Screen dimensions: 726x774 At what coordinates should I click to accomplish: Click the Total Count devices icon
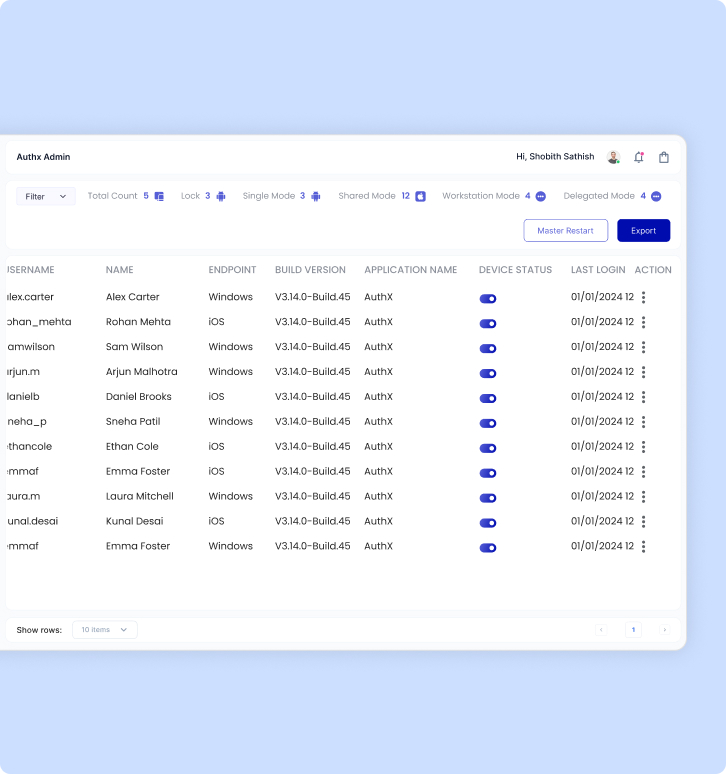[159, 196]
